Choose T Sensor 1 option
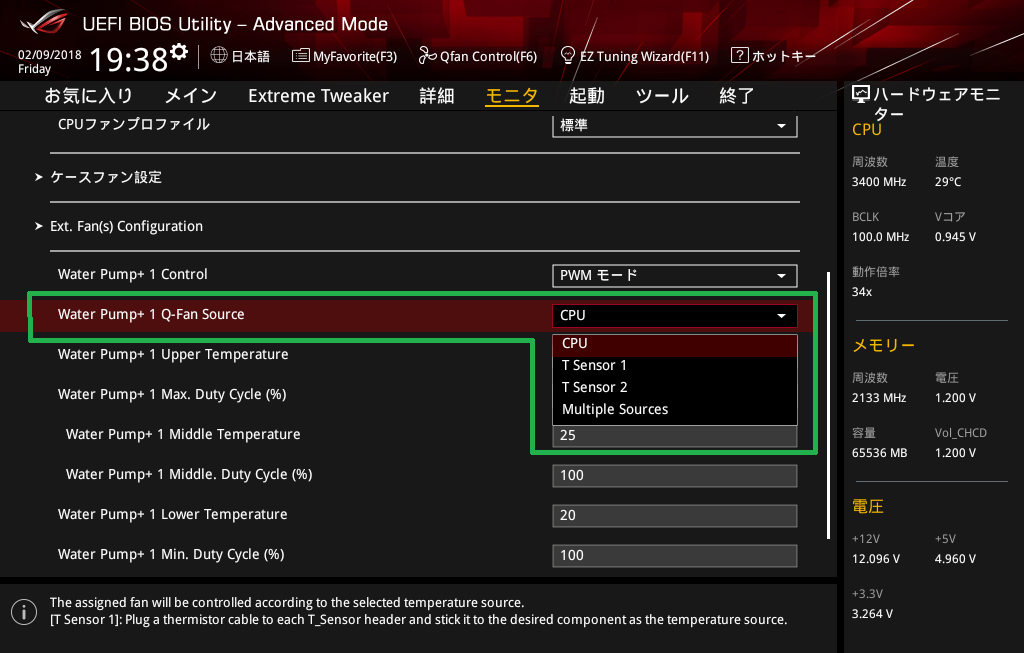Screen dimensions: 1024x653 point(675,365)
